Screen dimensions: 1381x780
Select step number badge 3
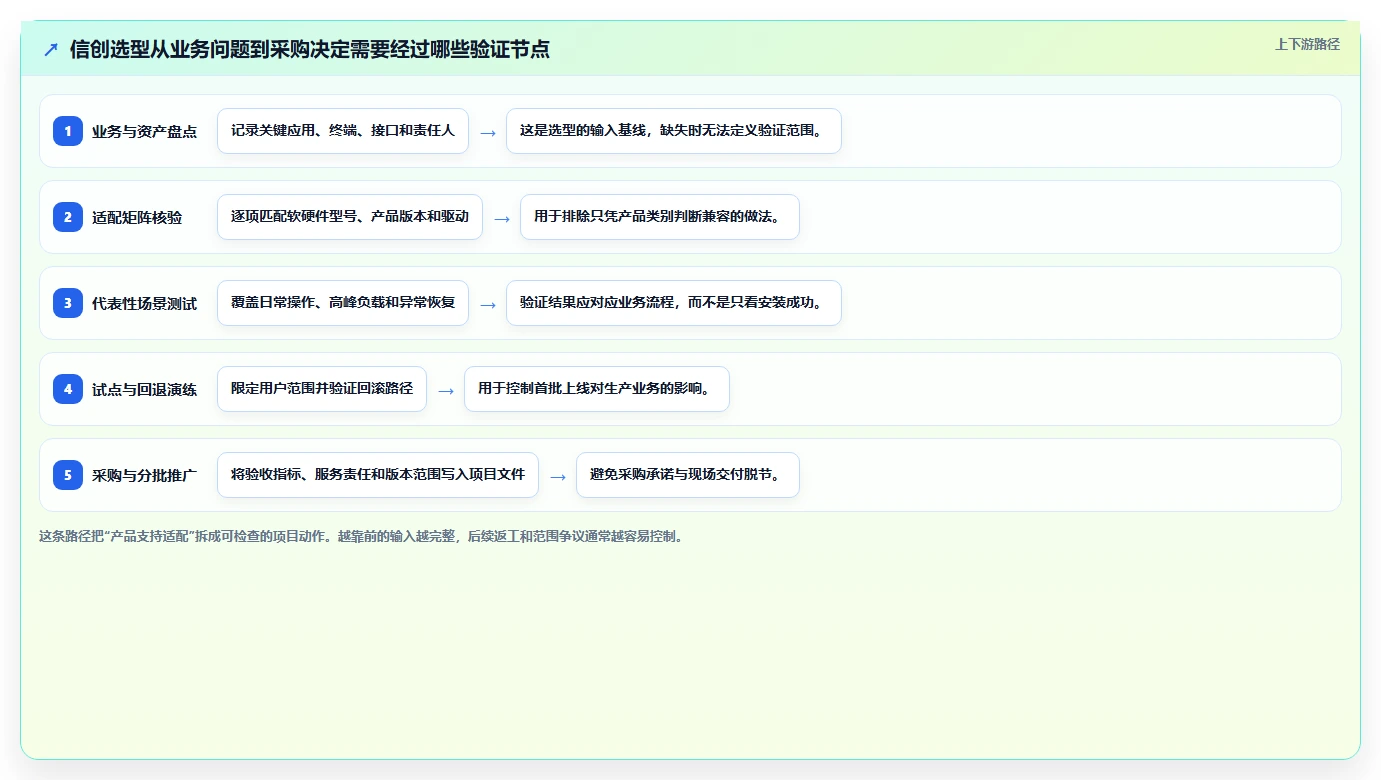[x=68, y=303]
